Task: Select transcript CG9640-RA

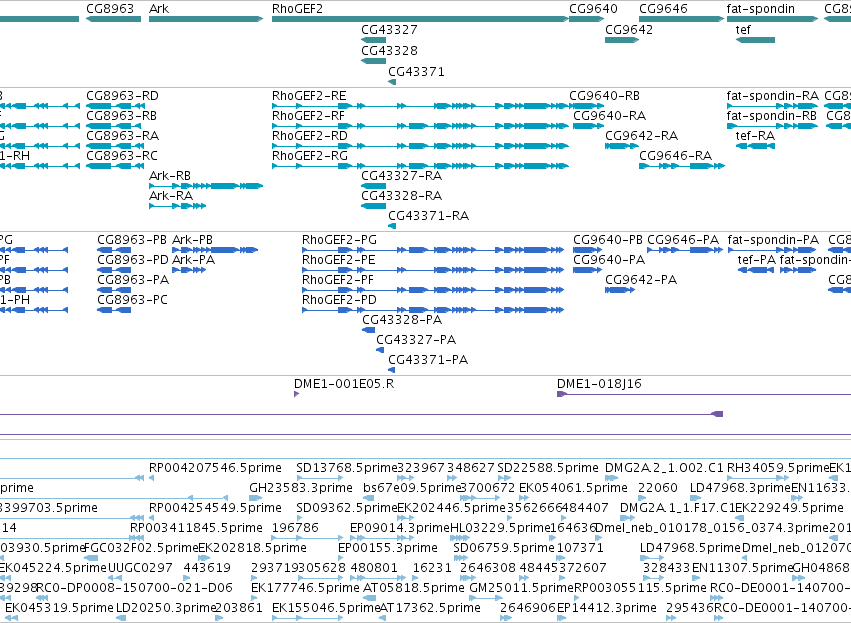Action: [x=609, y=116]
